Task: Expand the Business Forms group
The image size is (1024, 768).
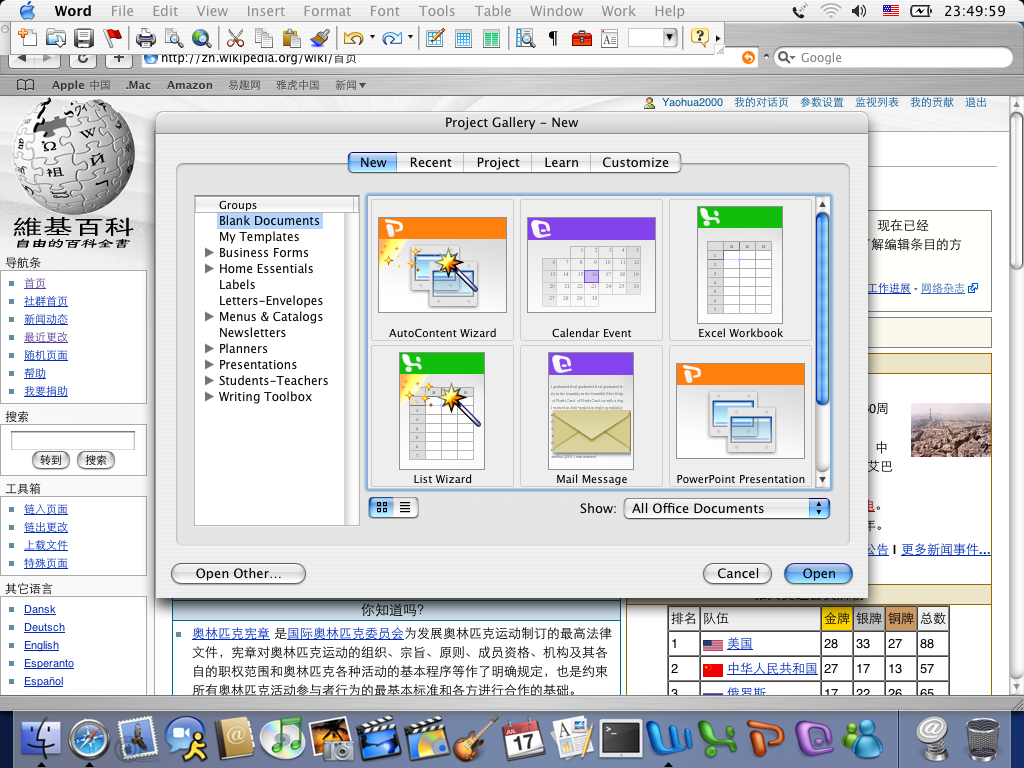Action: [209, 252]
